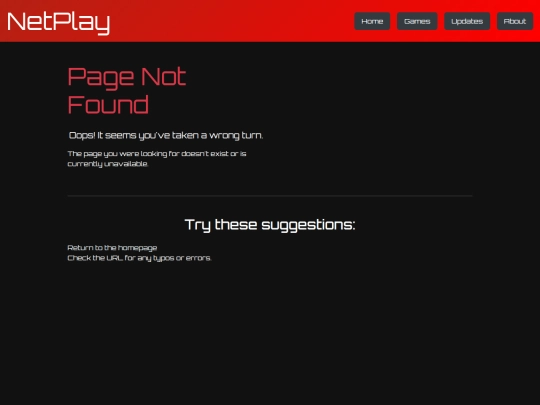
Task: Click the 'doesn't exist or is currently unavailable' paragraph
Action: pos(157,158)
